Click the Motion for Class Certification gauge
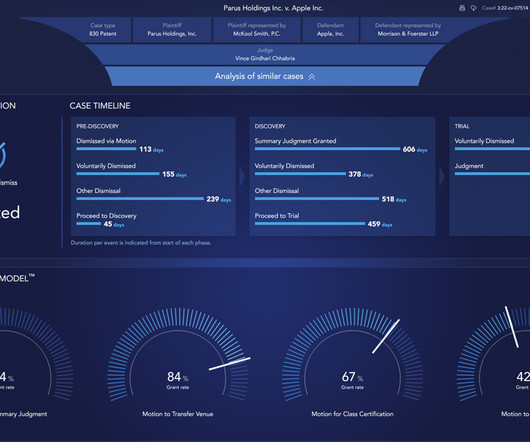530x442 pixels. 353,355
